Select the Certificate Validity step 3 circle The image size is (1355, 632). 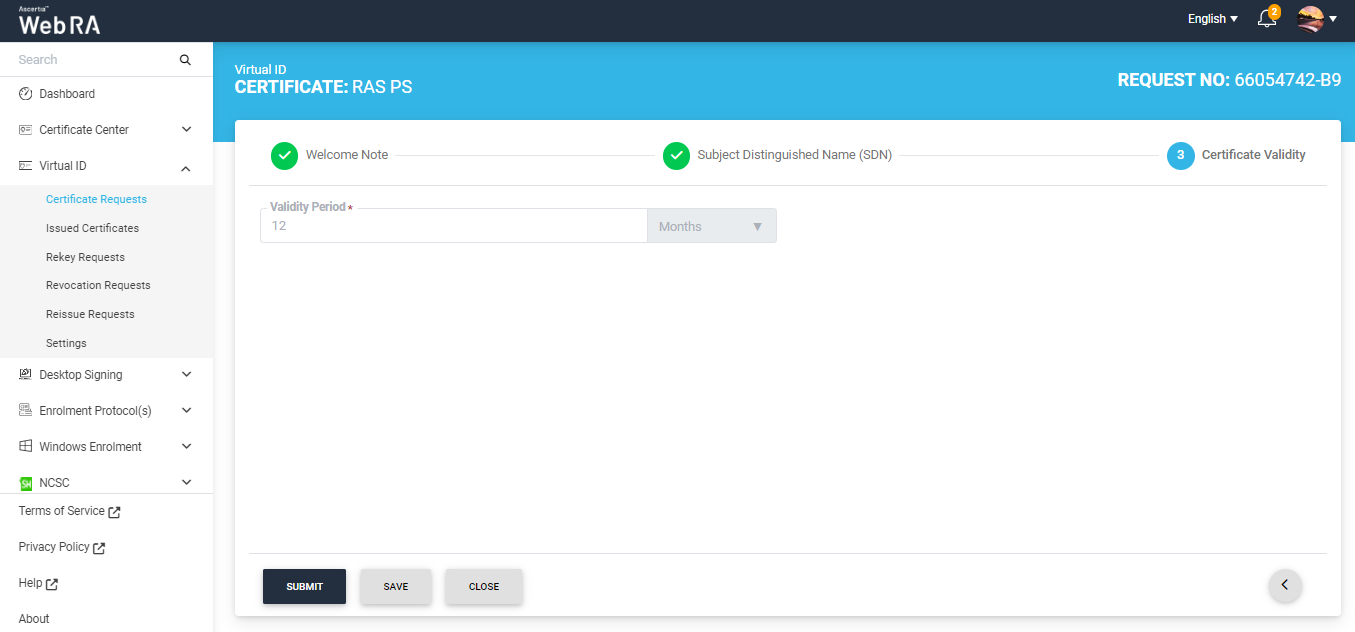[1180, 155]
